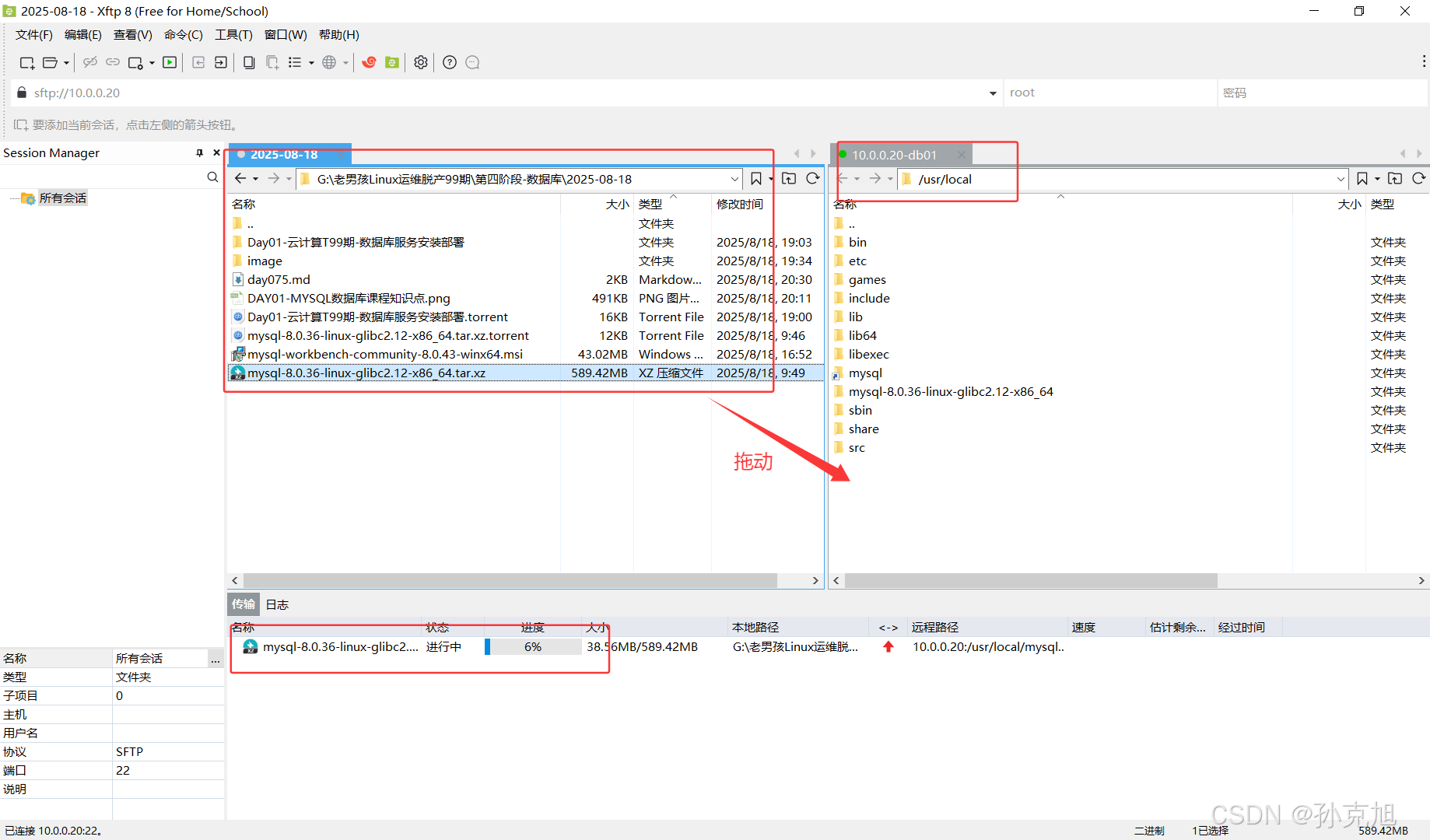This screenshot has height=840, width=1430.
Task: Click the sftp://10.0.0.20 address field
Action: (498, 93)
